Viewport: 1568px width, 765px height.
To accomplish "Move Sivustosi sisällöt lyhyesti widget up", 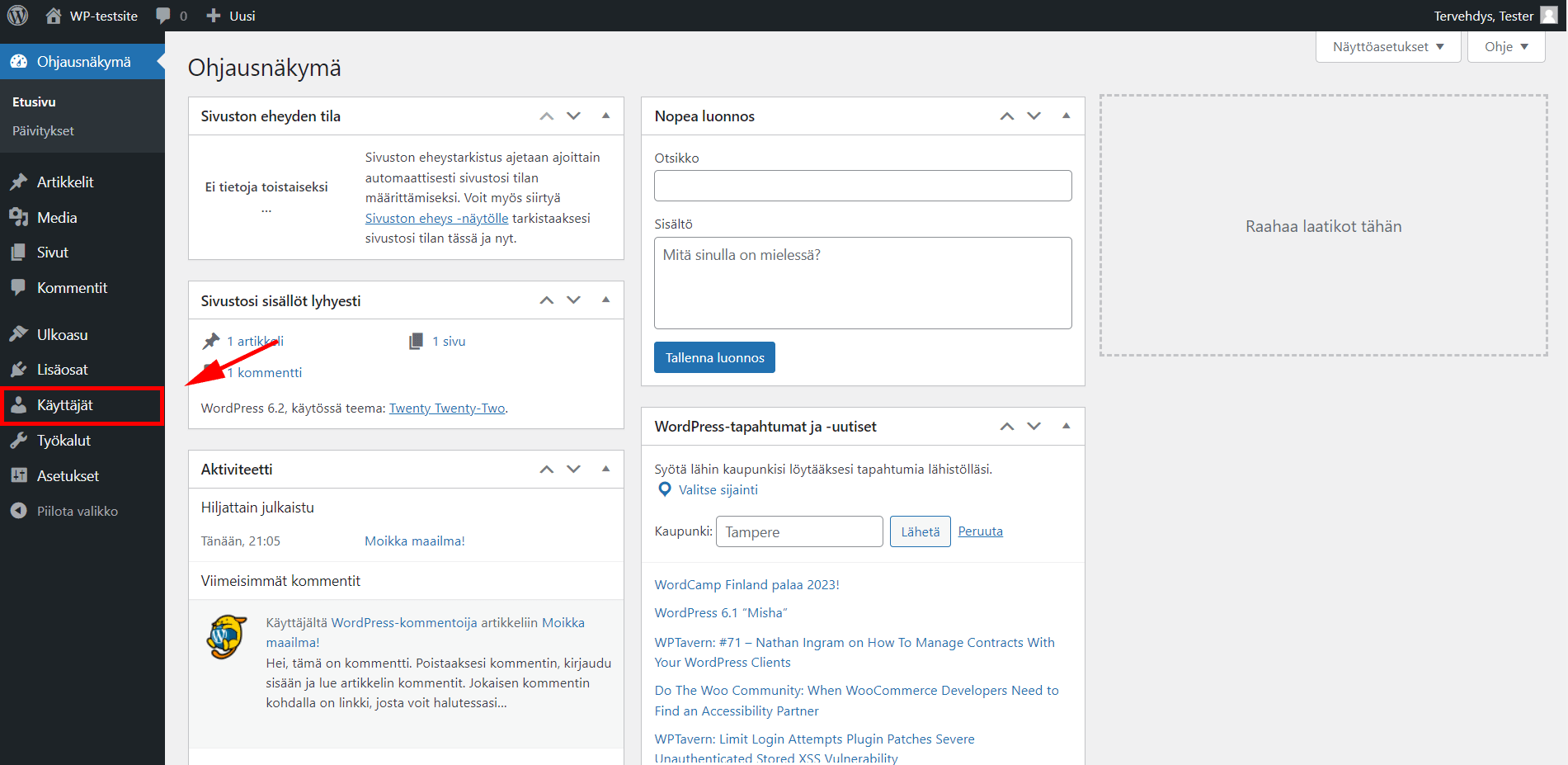I will coord(547,300).
